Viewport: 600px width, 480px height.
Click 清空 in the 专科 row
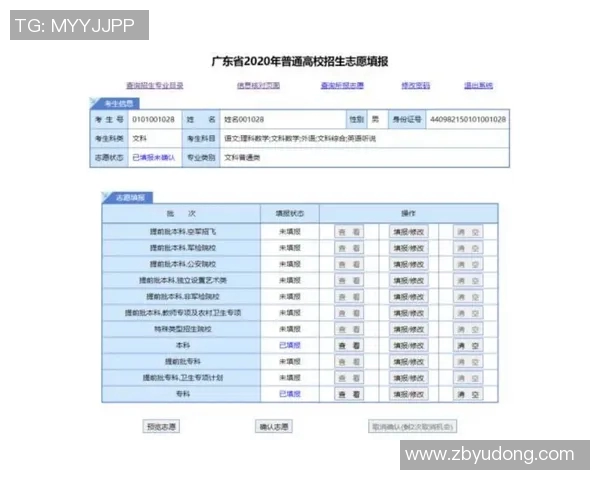(468, 394)
